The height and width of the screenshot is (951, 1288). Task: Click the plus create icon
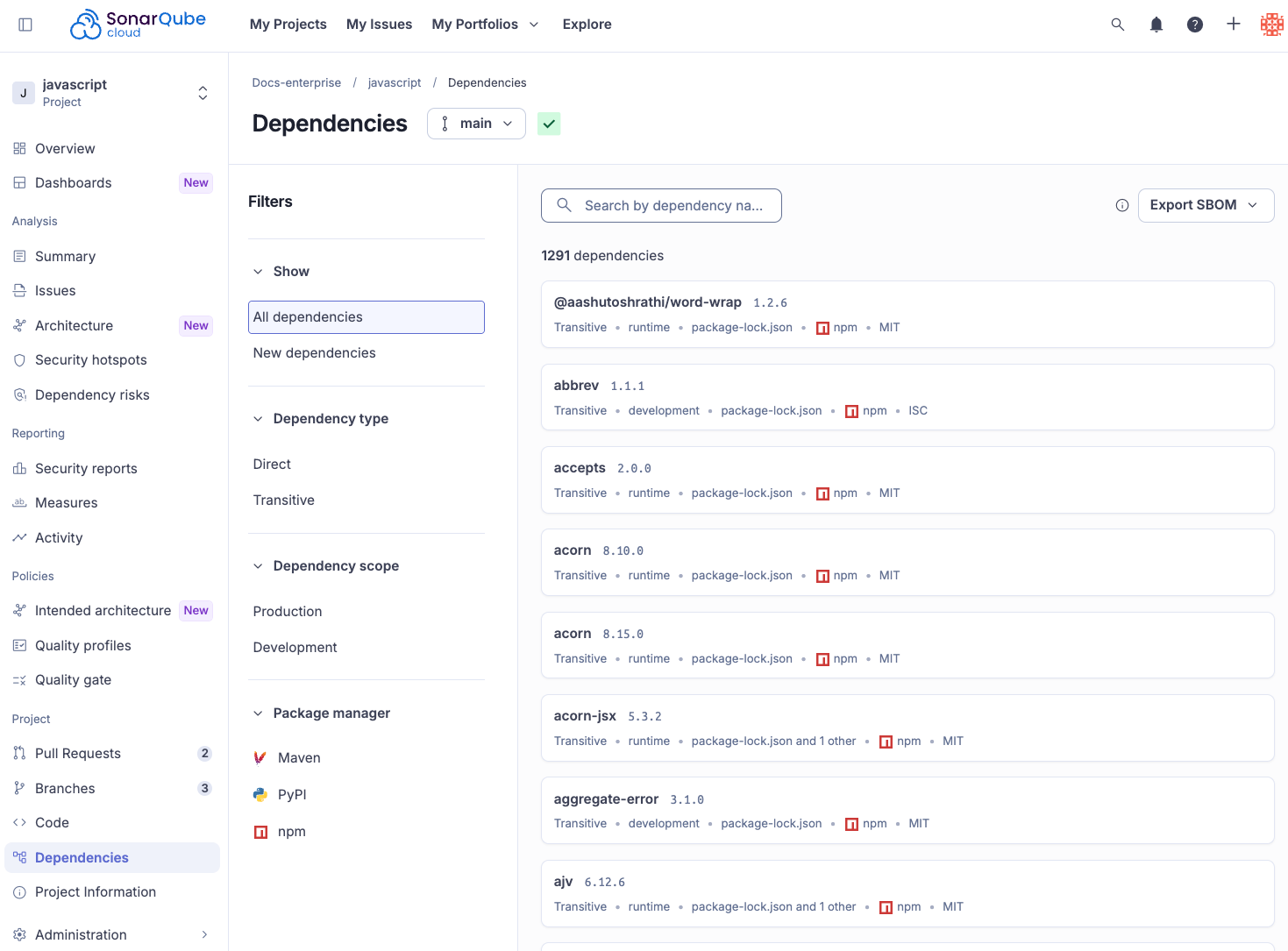[1234, 25]
